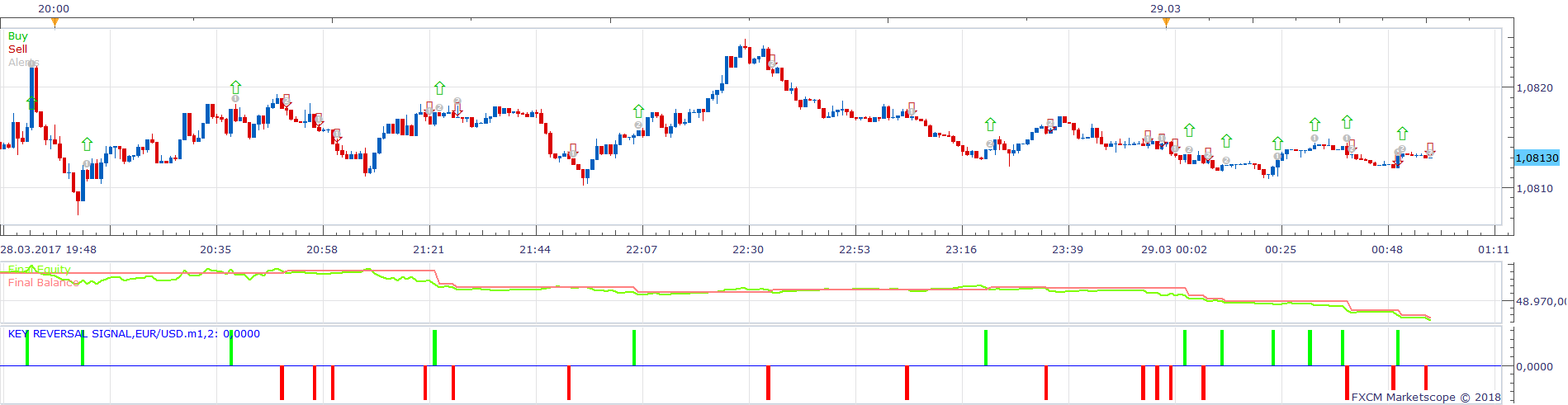Click the 1,0820 price axis label

(x=1534, y=88)
